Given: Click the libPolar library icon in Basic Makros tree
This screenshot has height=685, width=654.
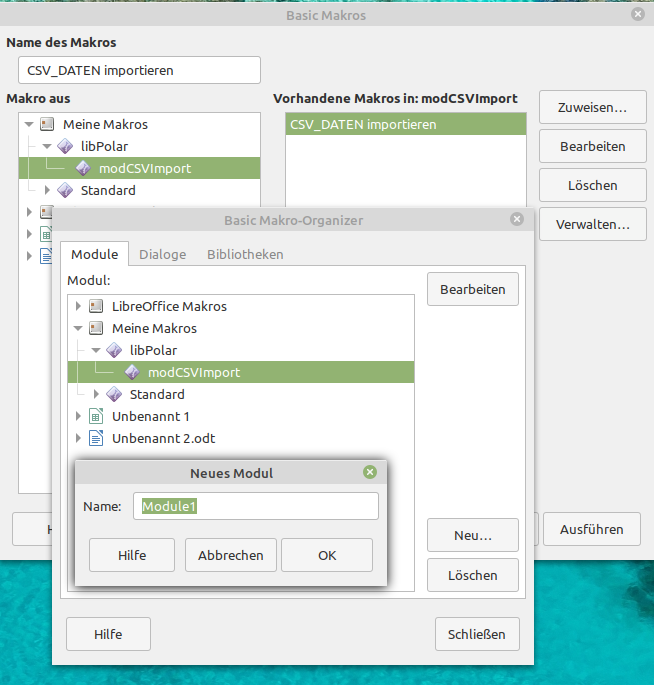Looking at the screenshot, I should click(65, 146).
